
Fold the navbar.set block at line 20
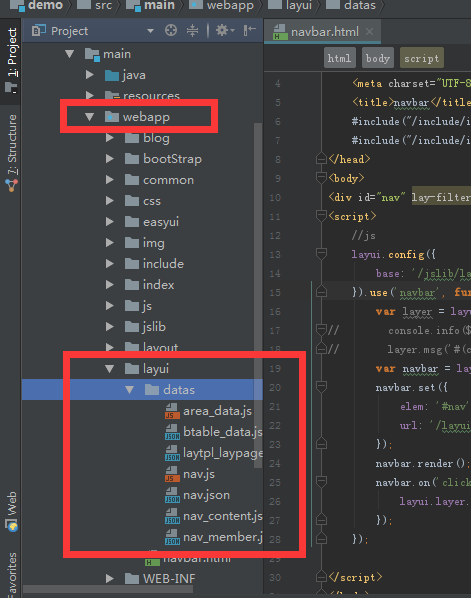[x=321, y=386]
